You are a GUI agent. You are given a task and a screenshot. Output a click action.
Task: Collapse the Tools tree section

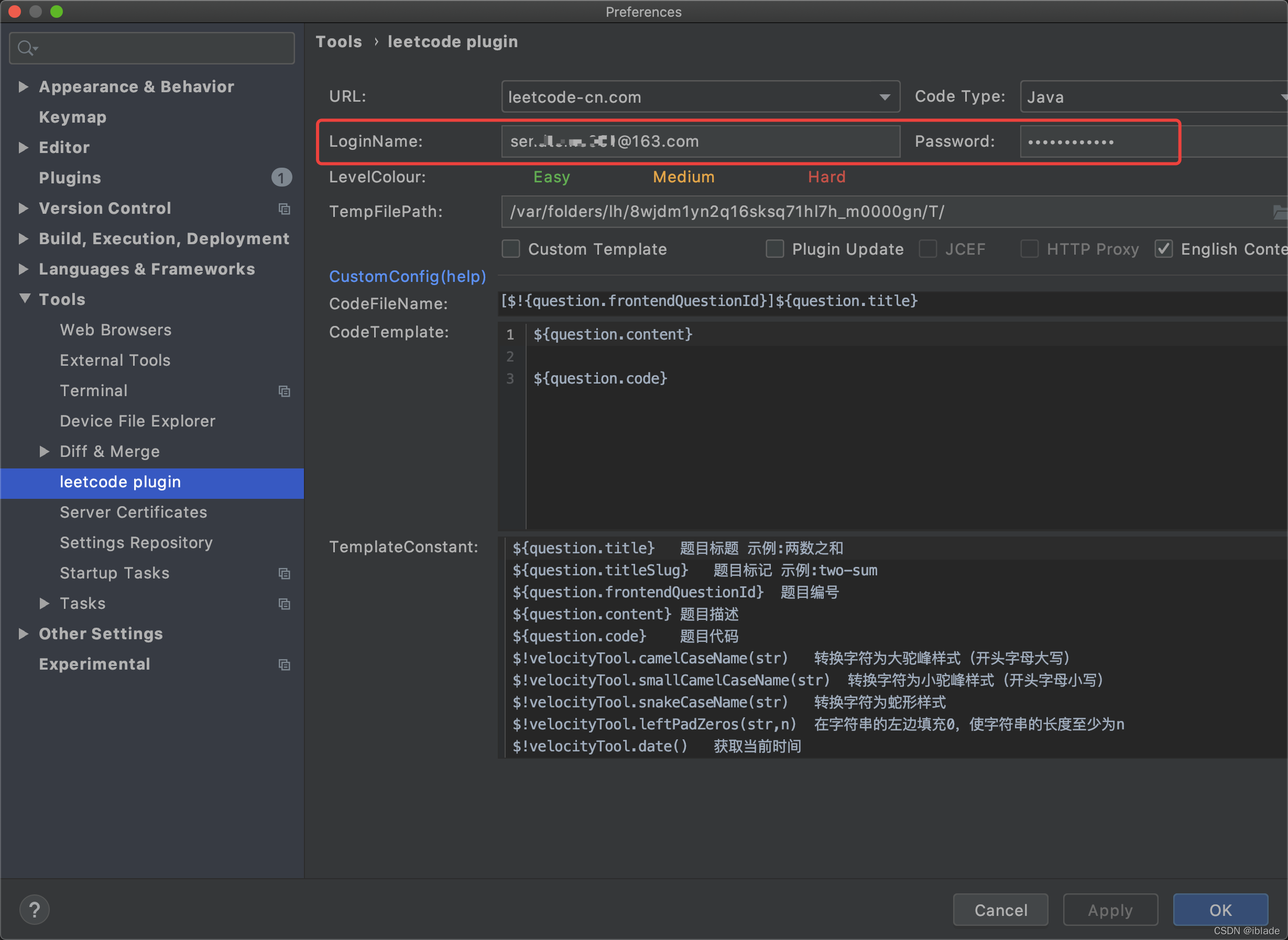25,298
